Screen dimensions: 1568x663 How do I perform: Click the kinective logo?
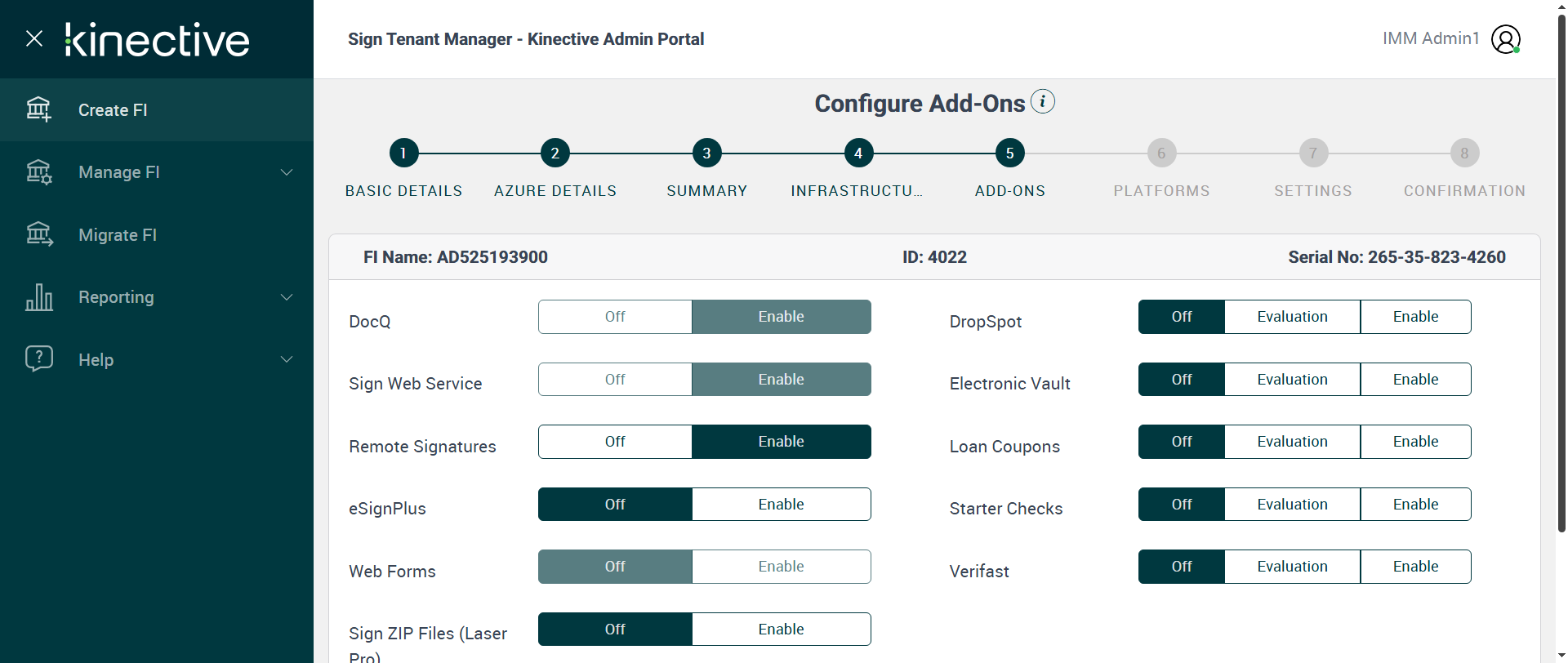pyautogui.click(x=157, y=39)
